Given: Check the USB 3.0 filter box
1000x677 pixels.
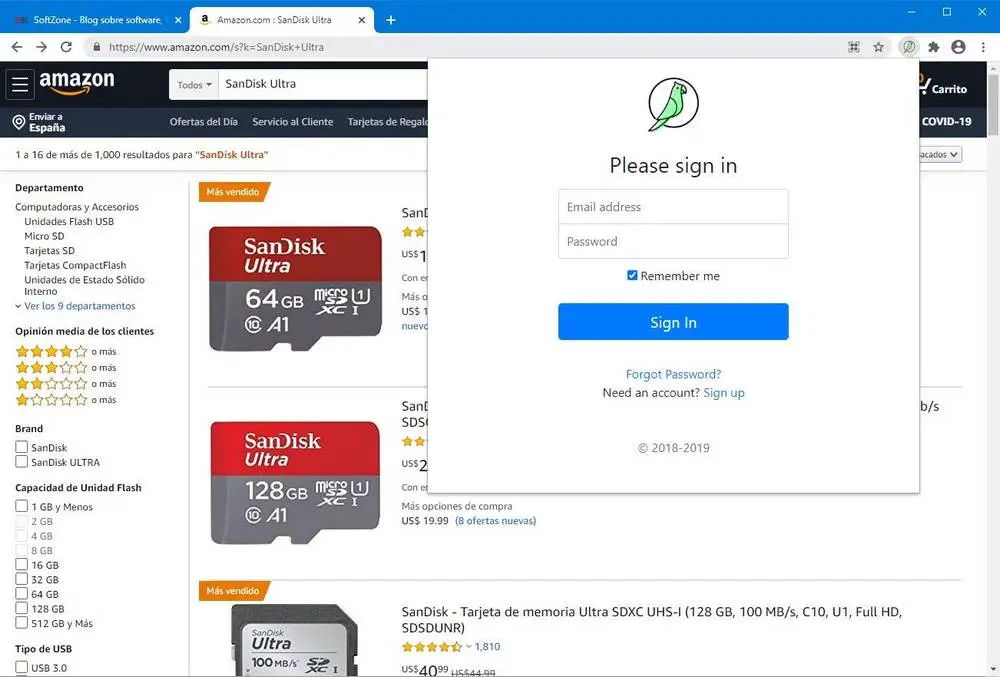Looking at the screenshot, I should (22, 667).
